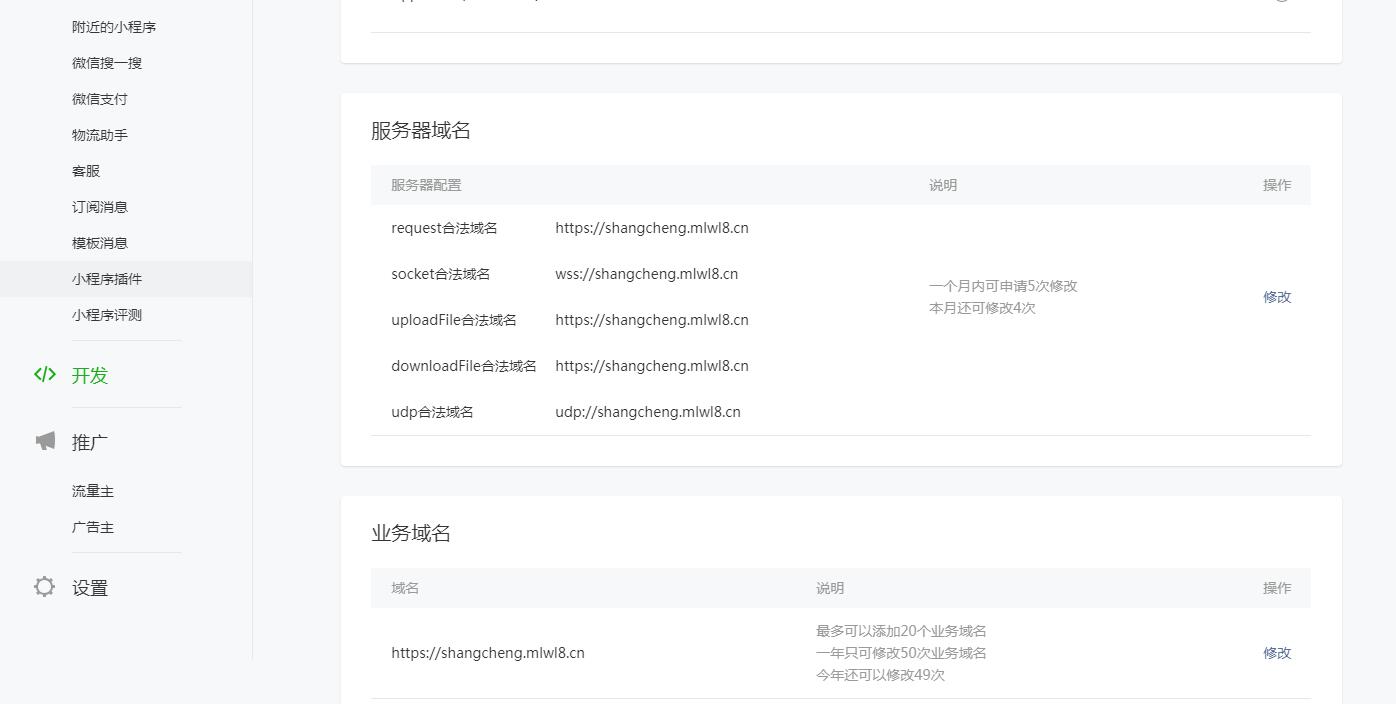
Task: Go to 微信支付 menu entry
Action: click(x=100, y=99)
